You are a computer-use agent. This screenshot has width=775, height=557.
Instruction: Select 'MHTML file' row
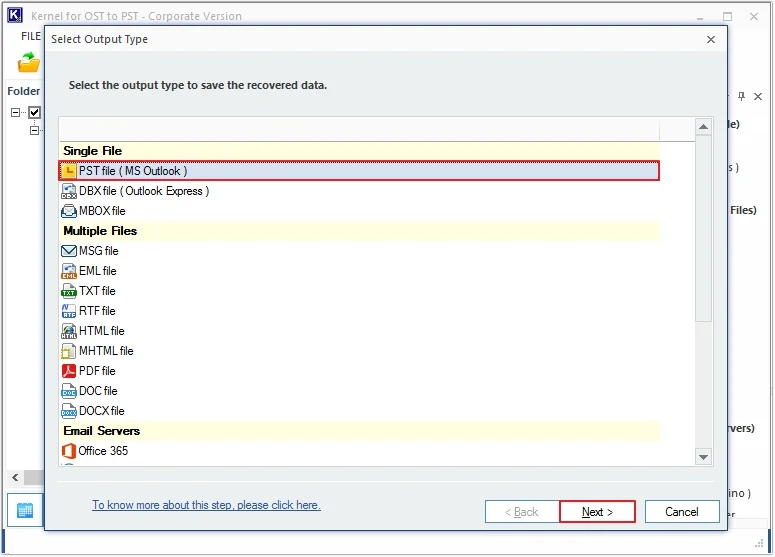(359, 351)
